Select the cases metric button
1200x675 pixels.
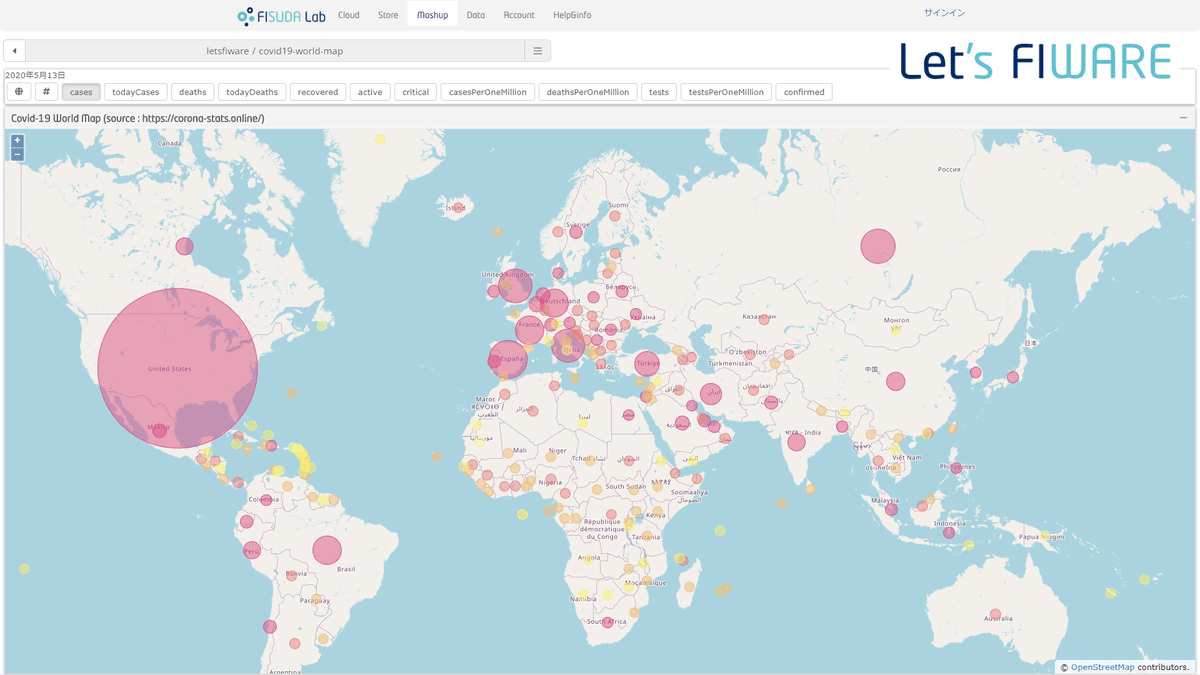[x=81, y=92]
